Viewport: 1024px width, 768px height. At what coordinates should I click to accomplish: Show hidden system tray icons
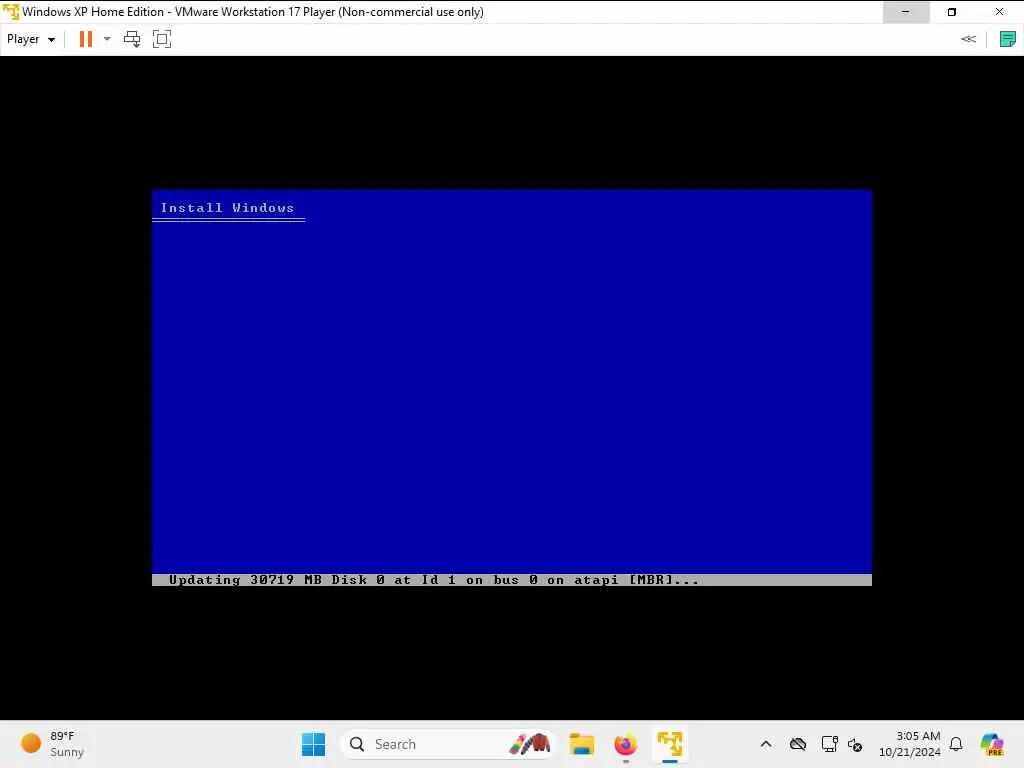click(766, 744)
